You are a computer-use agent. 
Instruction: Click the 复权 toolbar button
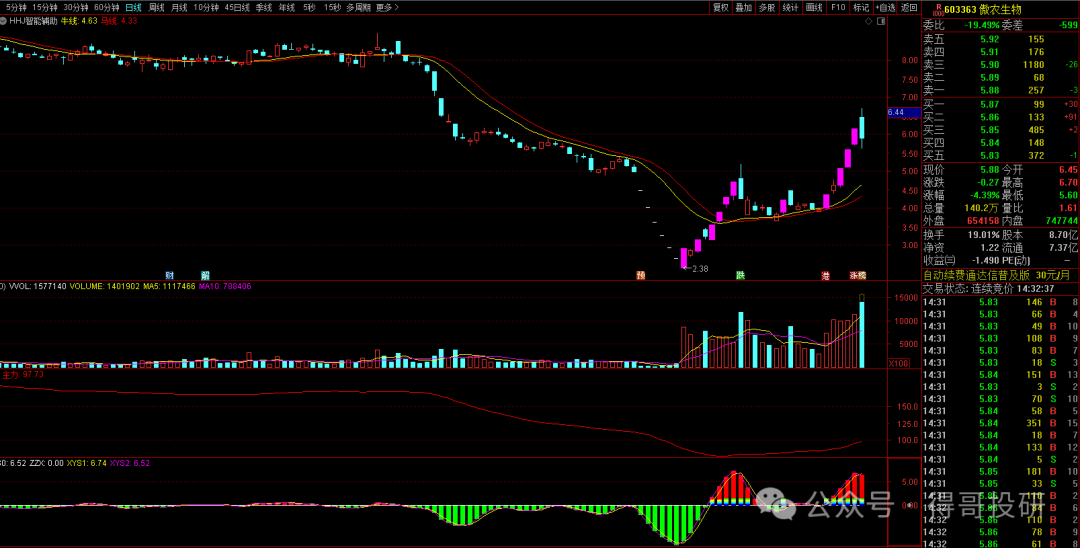[721, 8]
